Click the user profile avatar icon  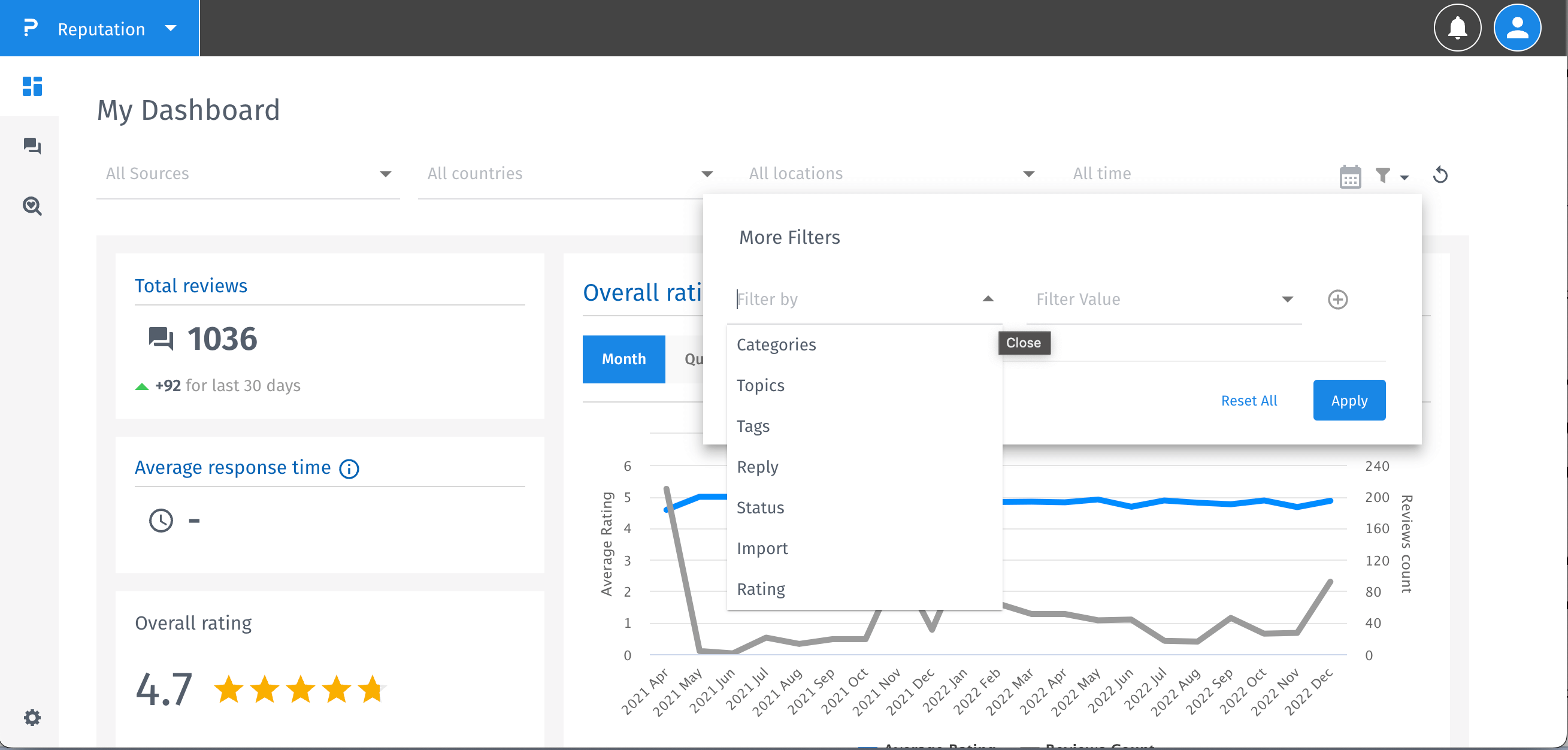tap(1517, 28)
